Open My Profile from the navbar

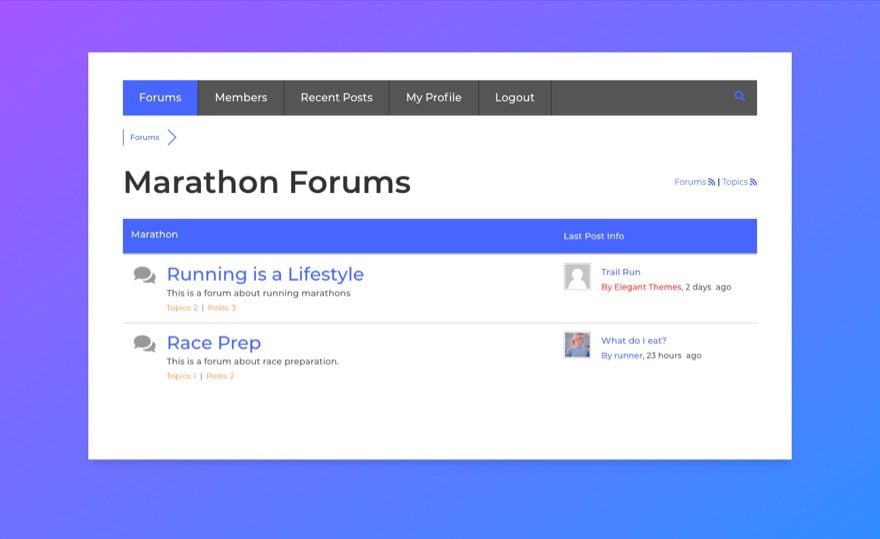434,98
